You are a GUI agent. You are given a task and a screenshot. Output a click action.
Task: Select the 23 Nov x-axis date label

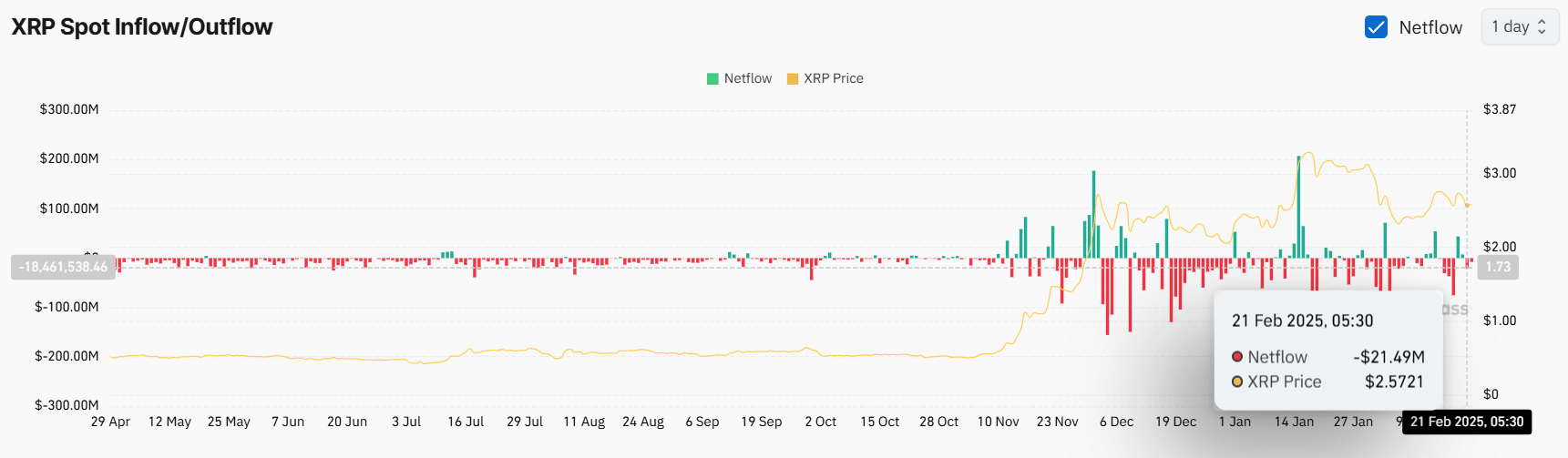[x=1057, y=422]
